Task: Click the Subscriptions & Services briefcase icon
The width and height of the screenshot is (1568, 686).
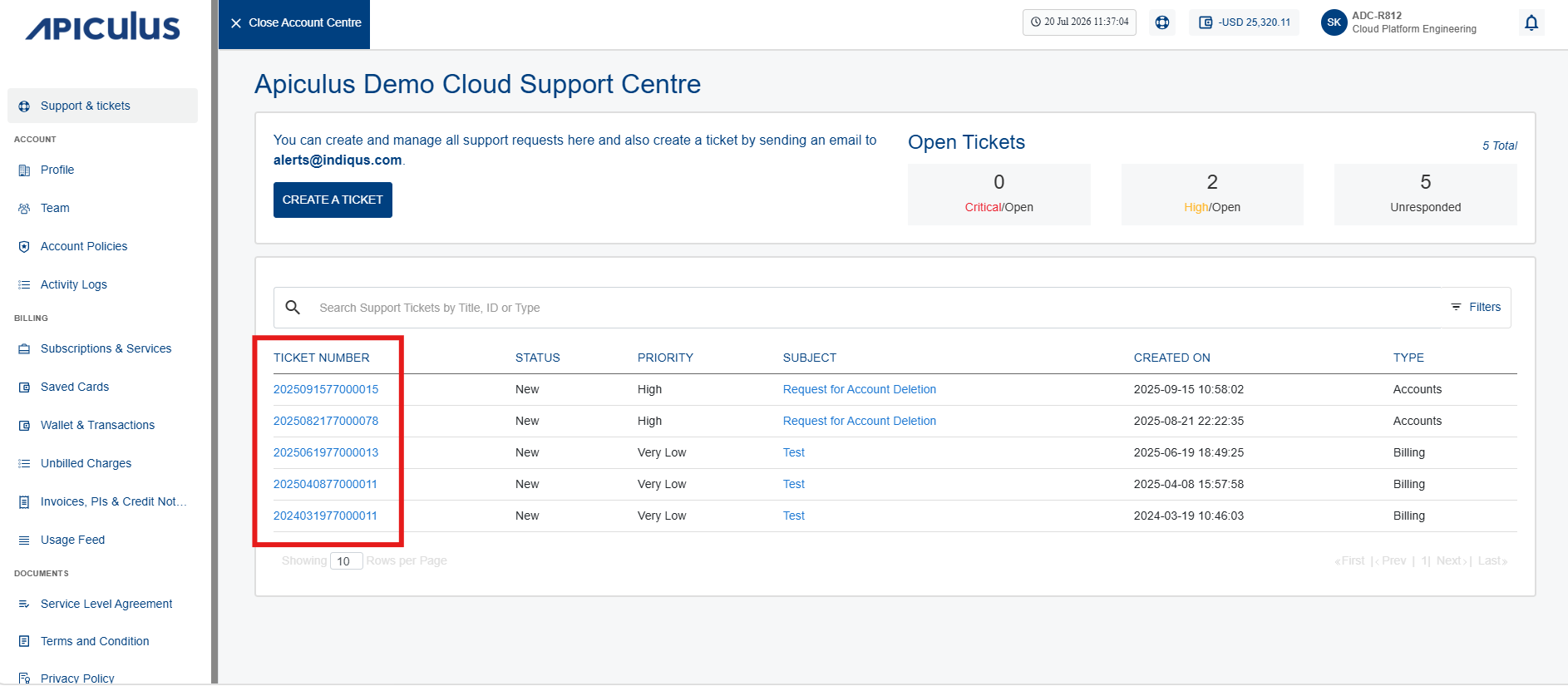Action: (x=24, y=349)
